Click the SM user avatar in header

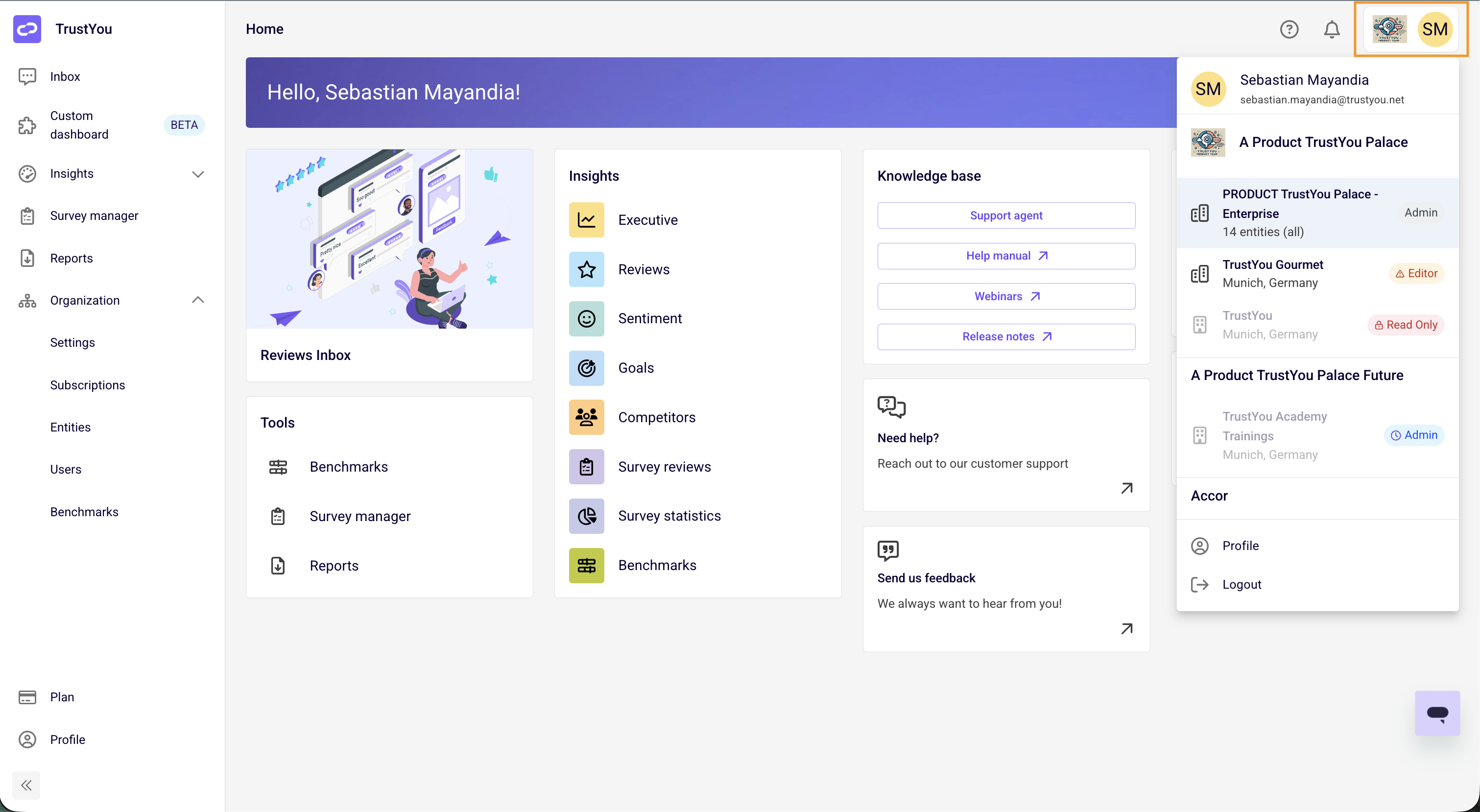[1434, 29]
